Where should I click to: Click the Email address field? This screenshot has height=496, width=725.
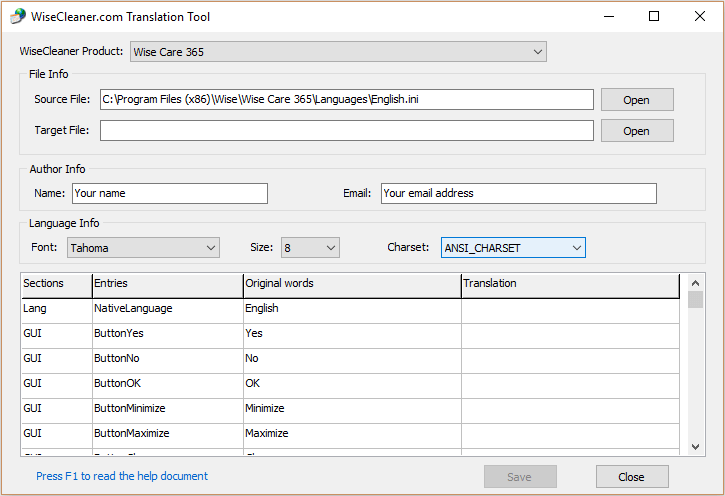[518, 193]
